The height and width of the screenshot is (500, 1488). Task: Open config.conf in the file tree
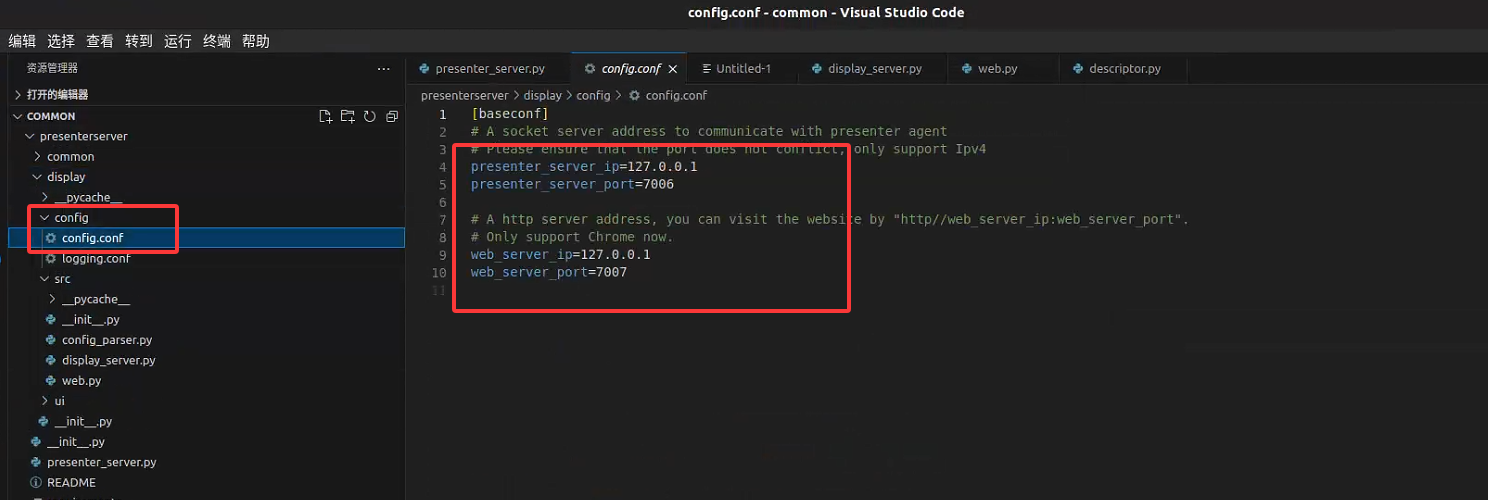point(206,238)
